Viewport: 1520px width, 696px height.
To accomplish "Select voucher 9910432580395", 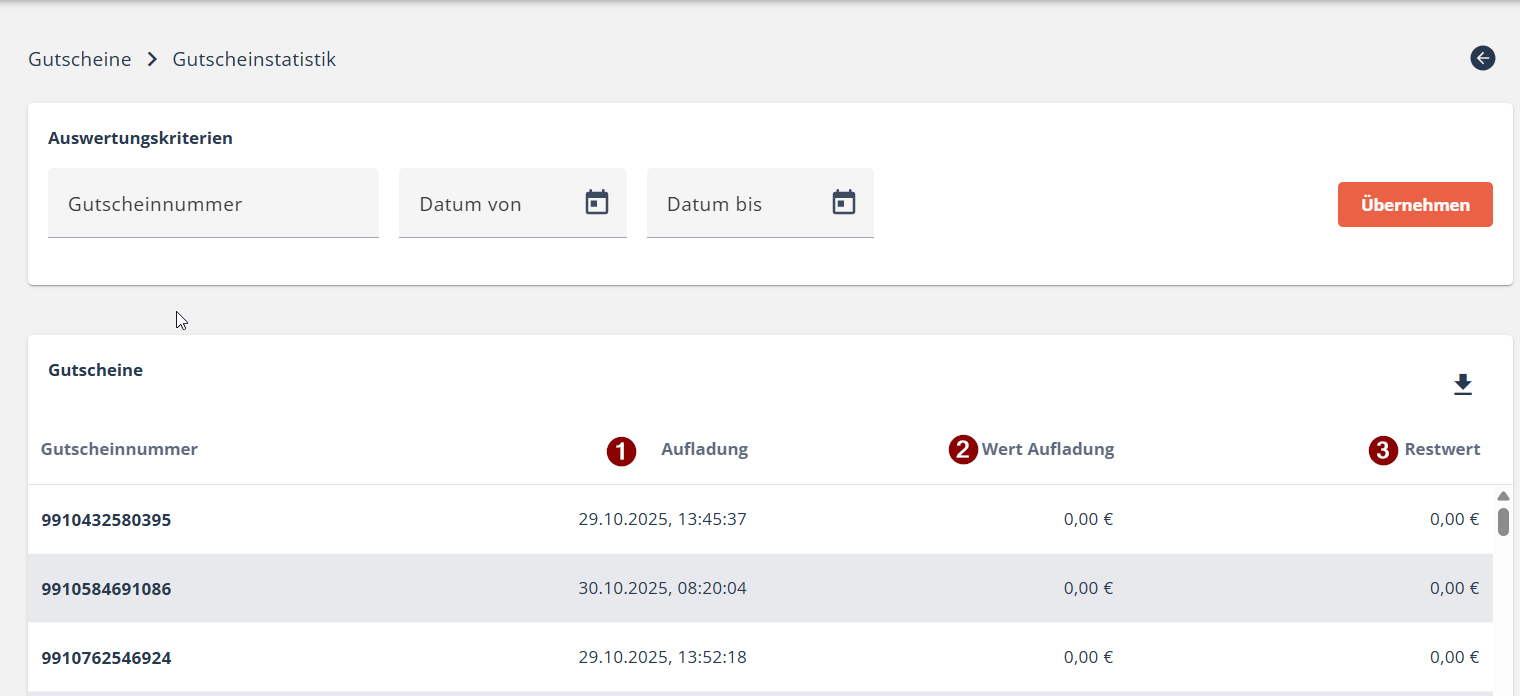I will (x=106, y=520).
